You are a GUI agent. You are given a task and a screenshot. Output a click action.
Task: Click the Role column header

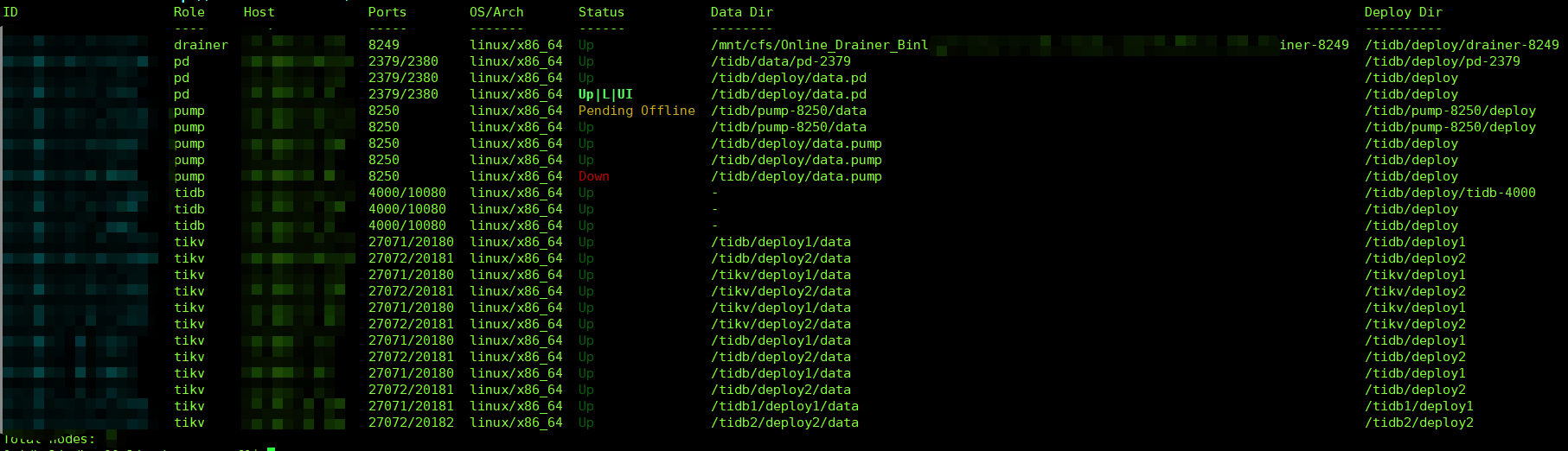point(189,12)
